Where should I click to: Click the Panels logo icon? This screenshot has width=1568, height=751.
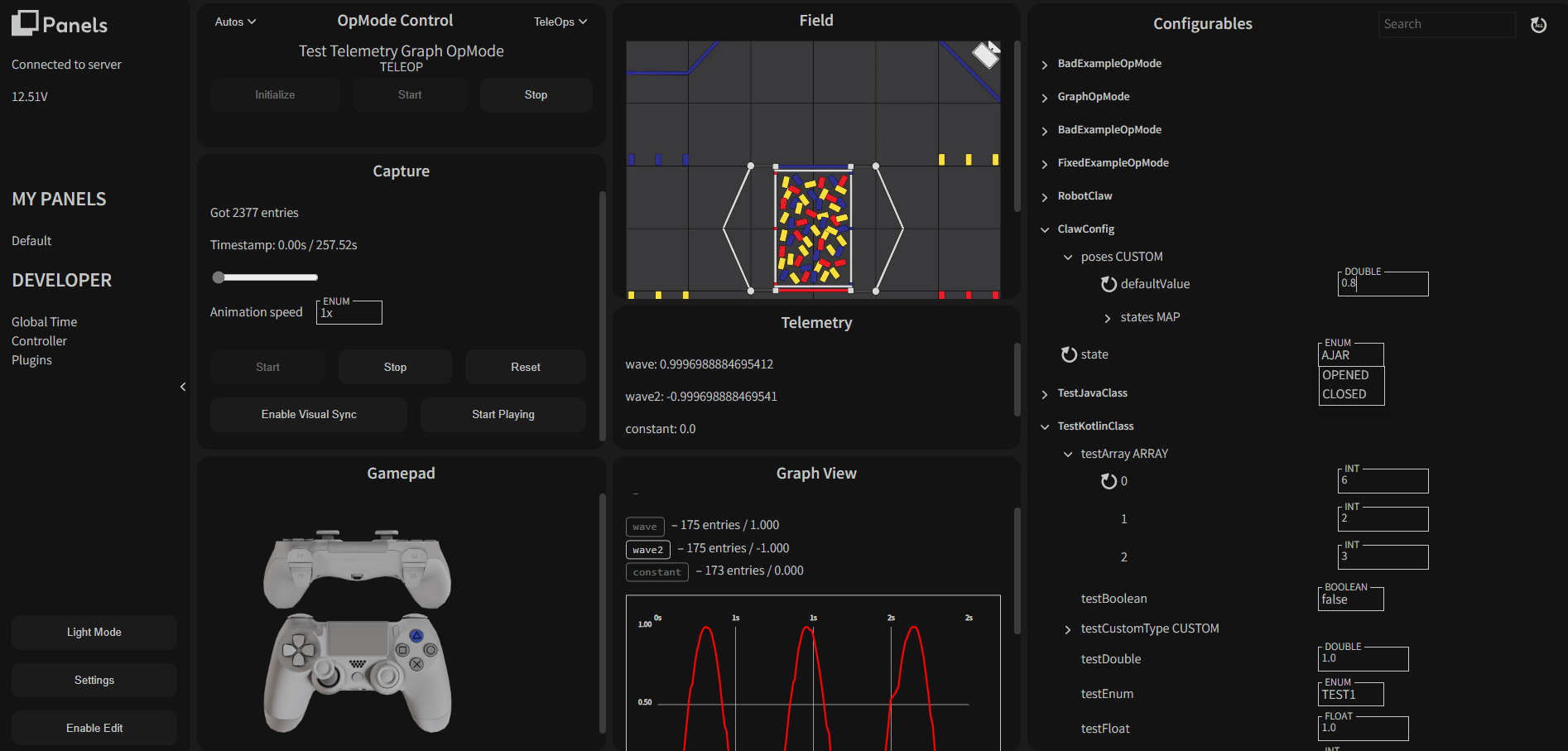click(x=25, y=23)
